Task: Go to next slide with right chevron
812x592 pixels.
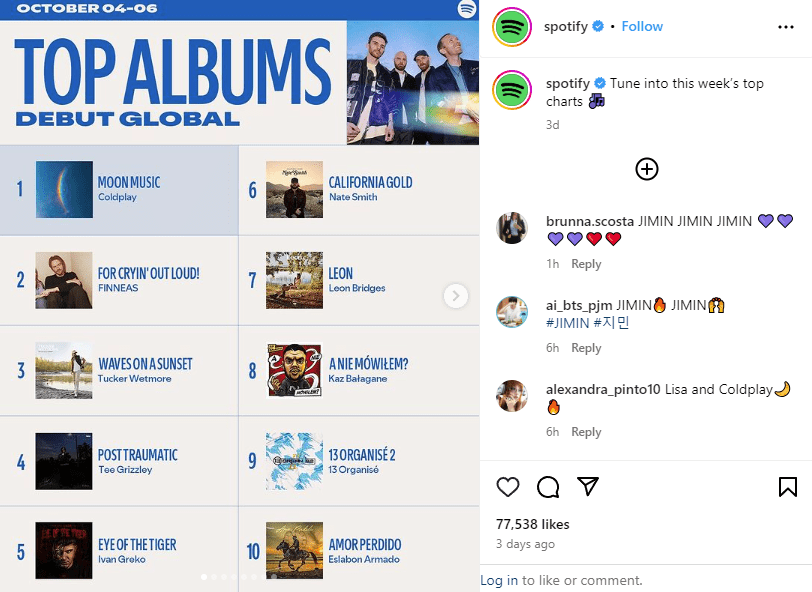Action: [456, 296]
